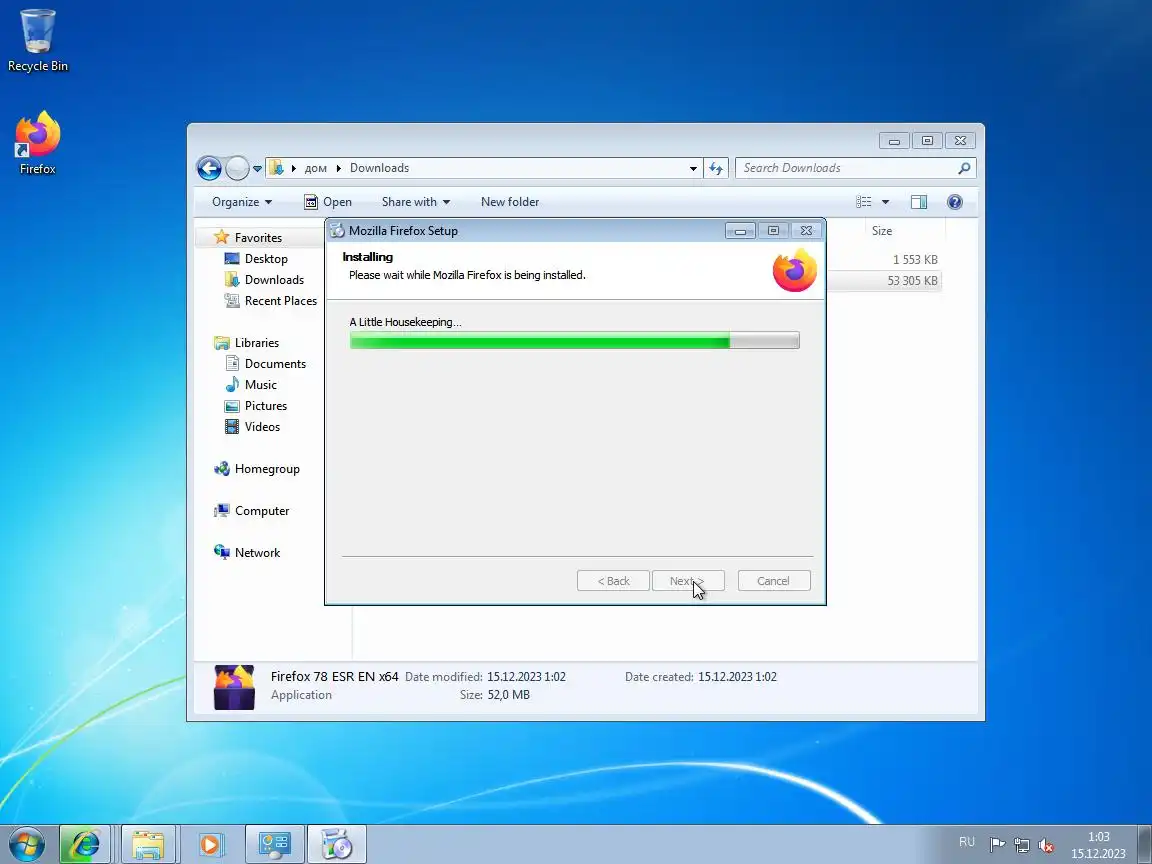Open Action Center flag tray icon
Image resolution: width=1152 pixels, height=864 pixels.
997,845
